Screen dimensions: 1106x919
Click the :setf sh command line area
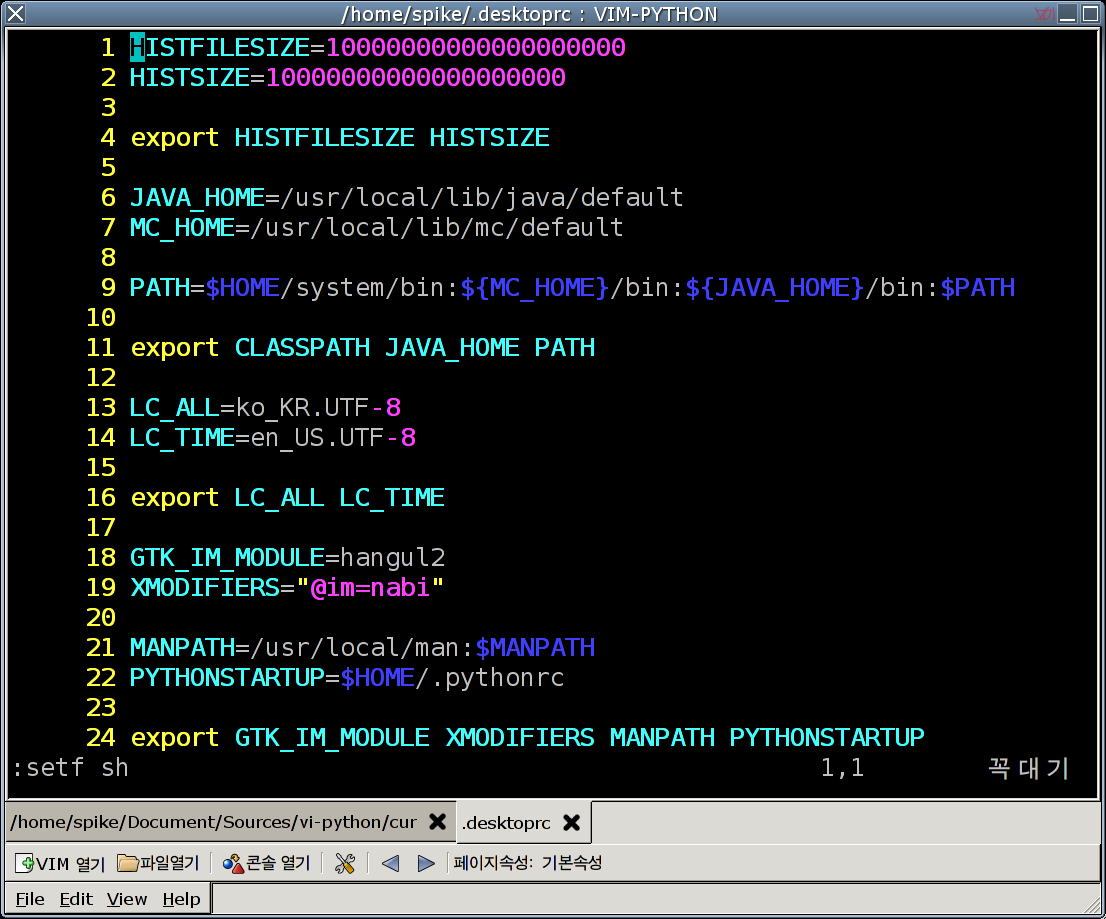tap(70, 768)
